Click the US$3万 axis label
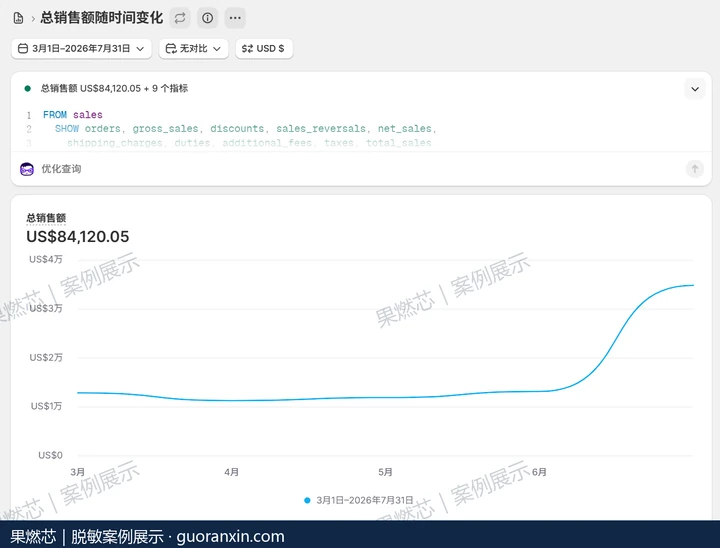This screenshot has width=720, height=548. tap(45, 308)
